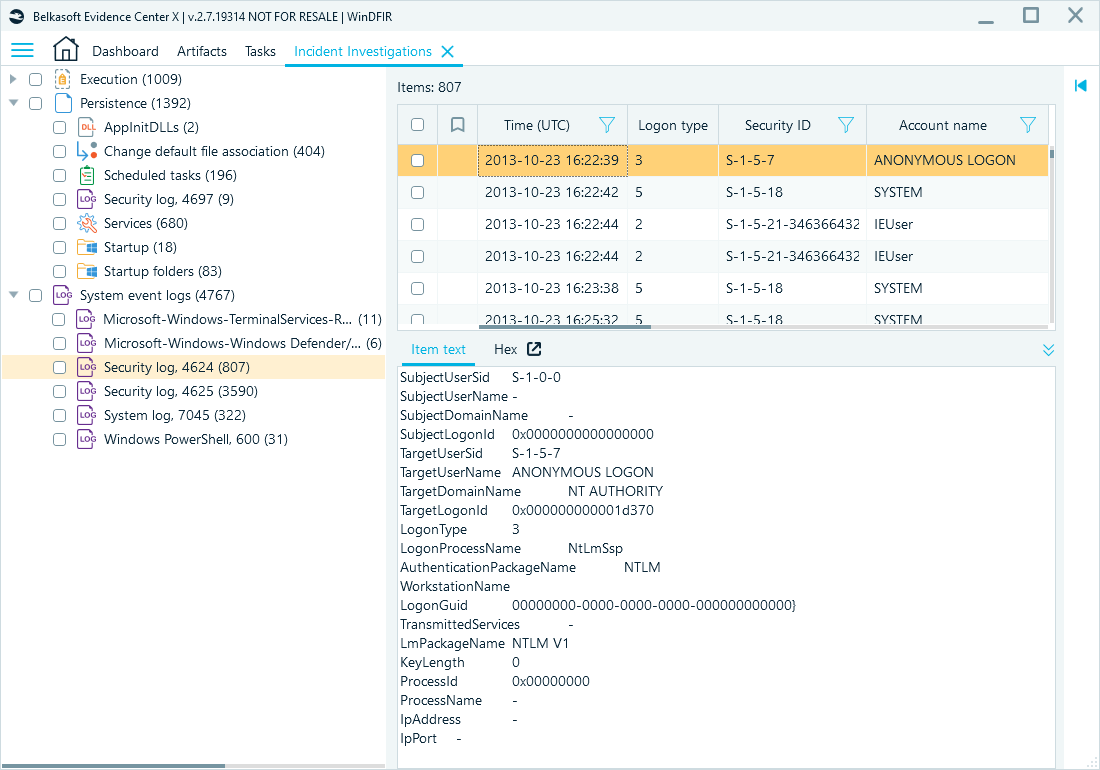Toggle the select-all checkbox in table header
The image size is (1100, 770).
click(x=417, y=124)
